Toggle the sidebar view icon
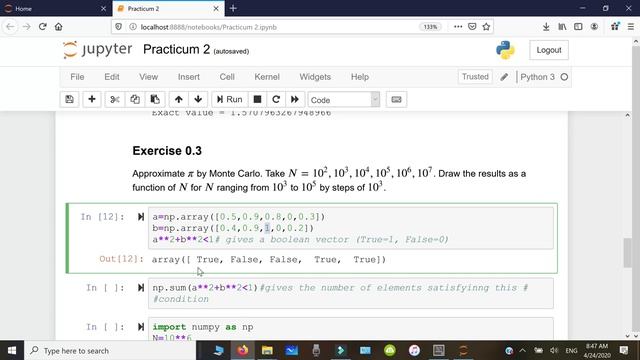This screenshot has width=640, height=360. click(578, 27)
